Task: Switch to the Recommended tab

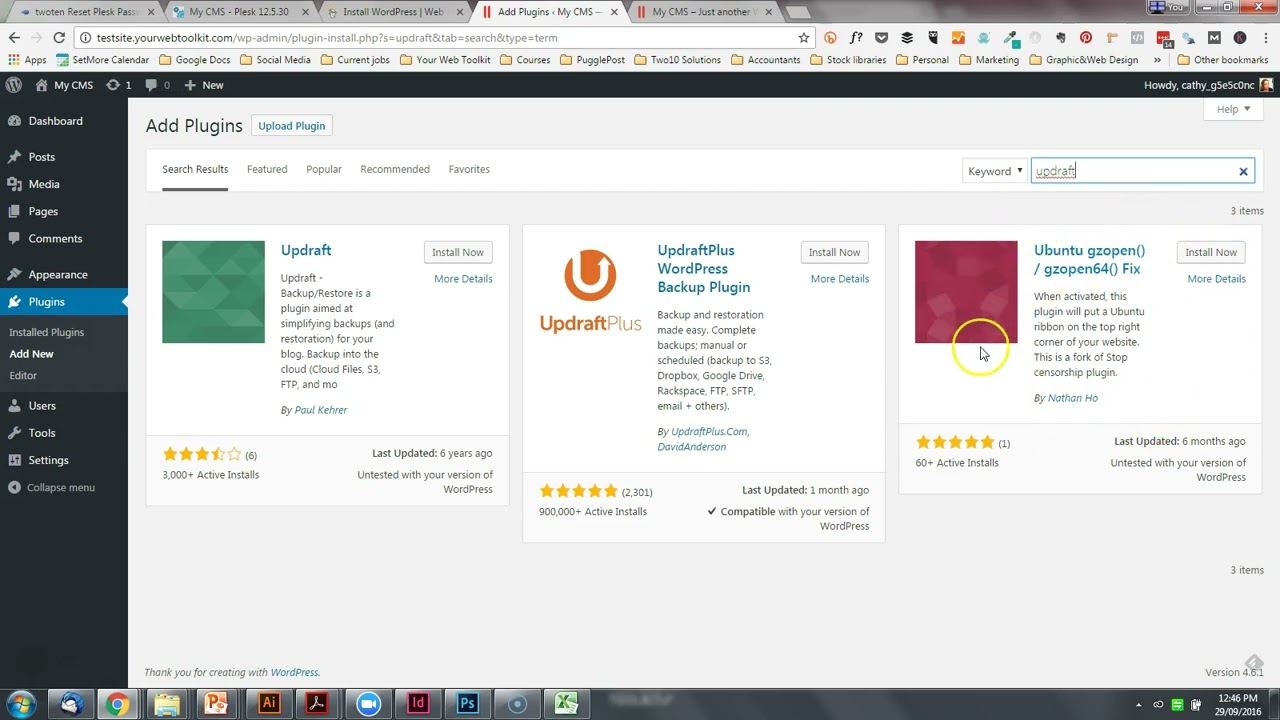Action: click(395, 169)
